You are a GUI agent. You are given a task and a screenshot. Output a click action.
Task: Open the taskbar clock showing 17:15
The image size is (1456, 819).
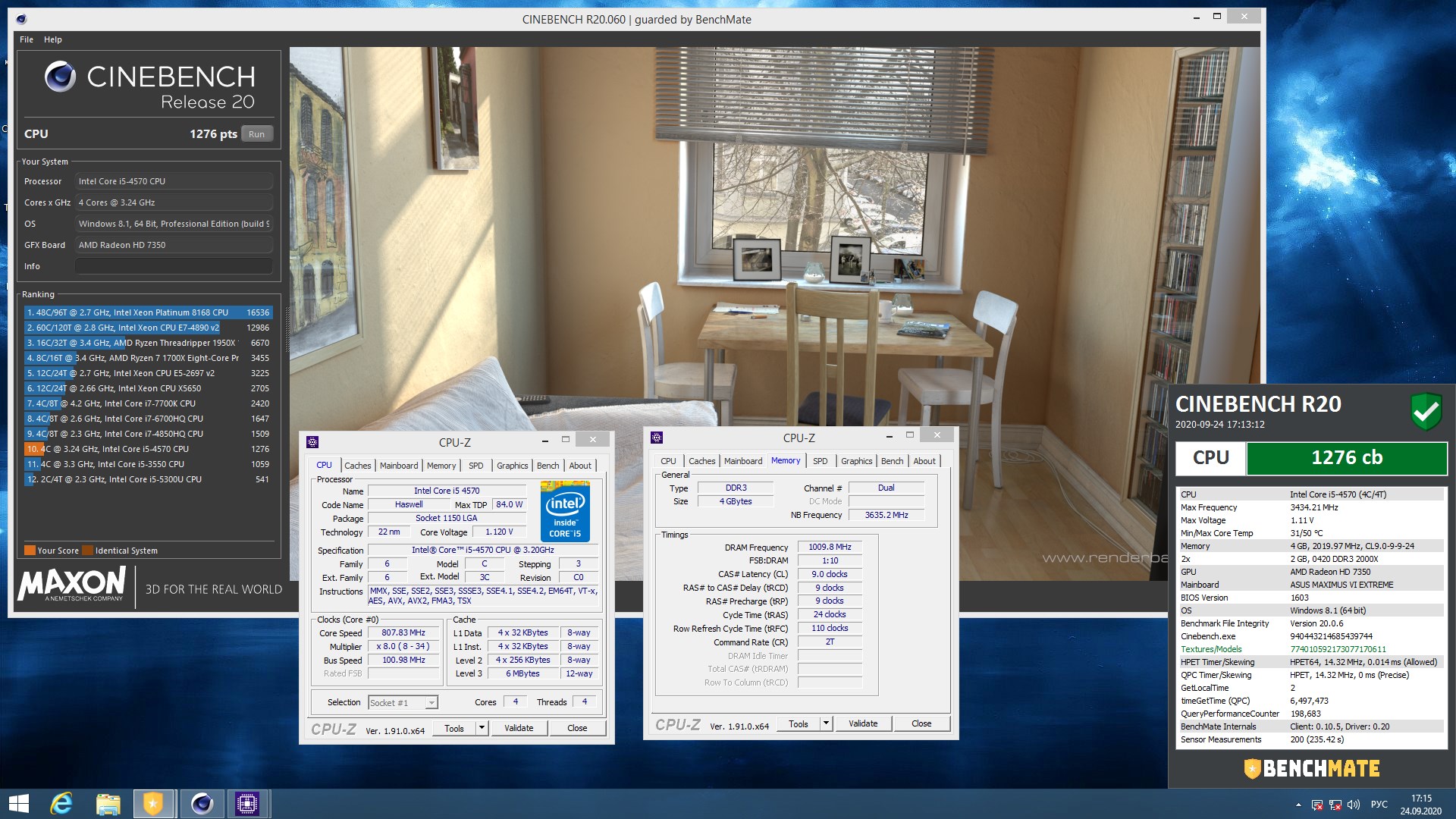tap(1421, 799)
